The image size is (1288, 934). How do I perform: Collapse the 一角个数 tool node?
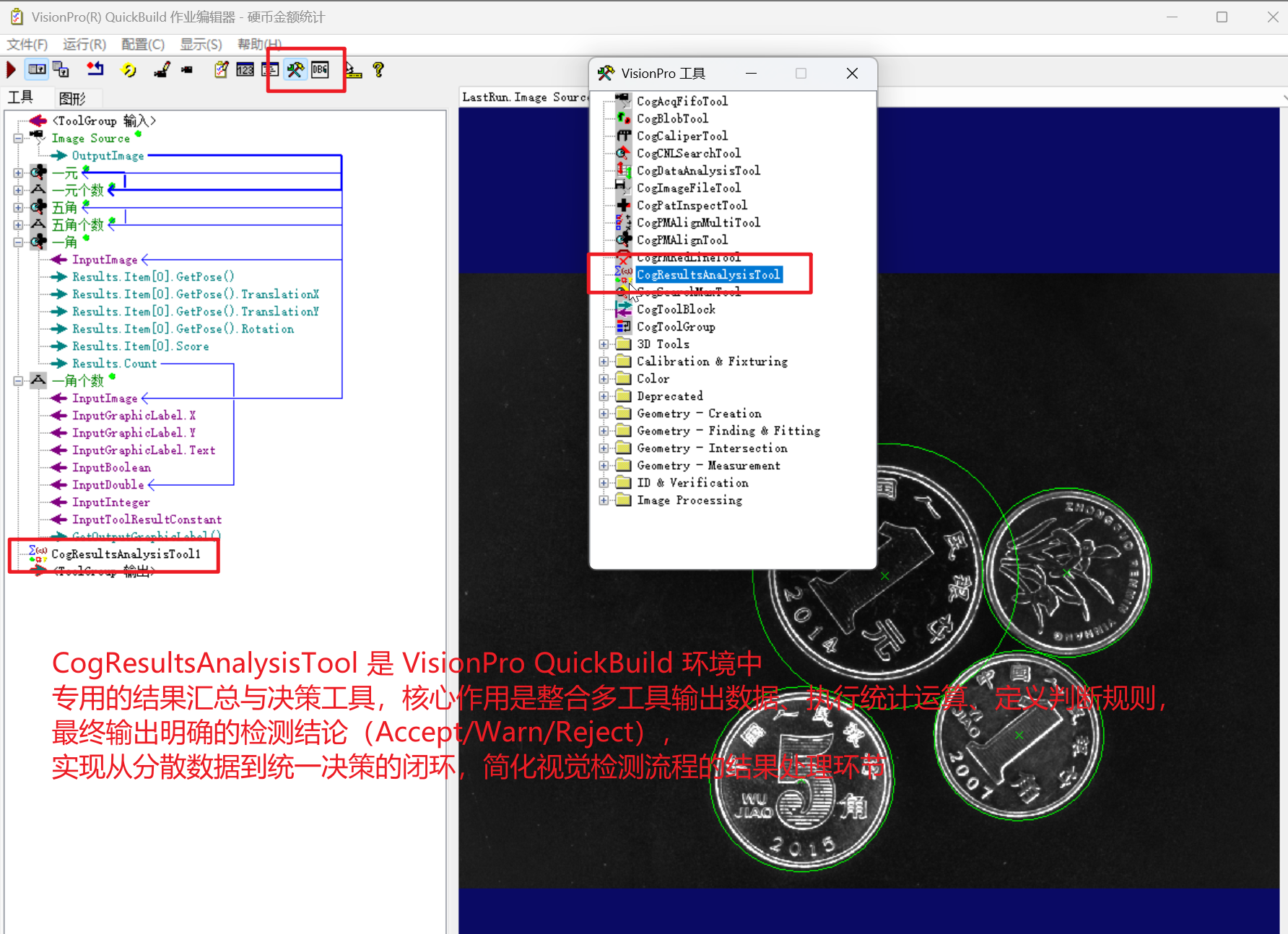(18, 380)
